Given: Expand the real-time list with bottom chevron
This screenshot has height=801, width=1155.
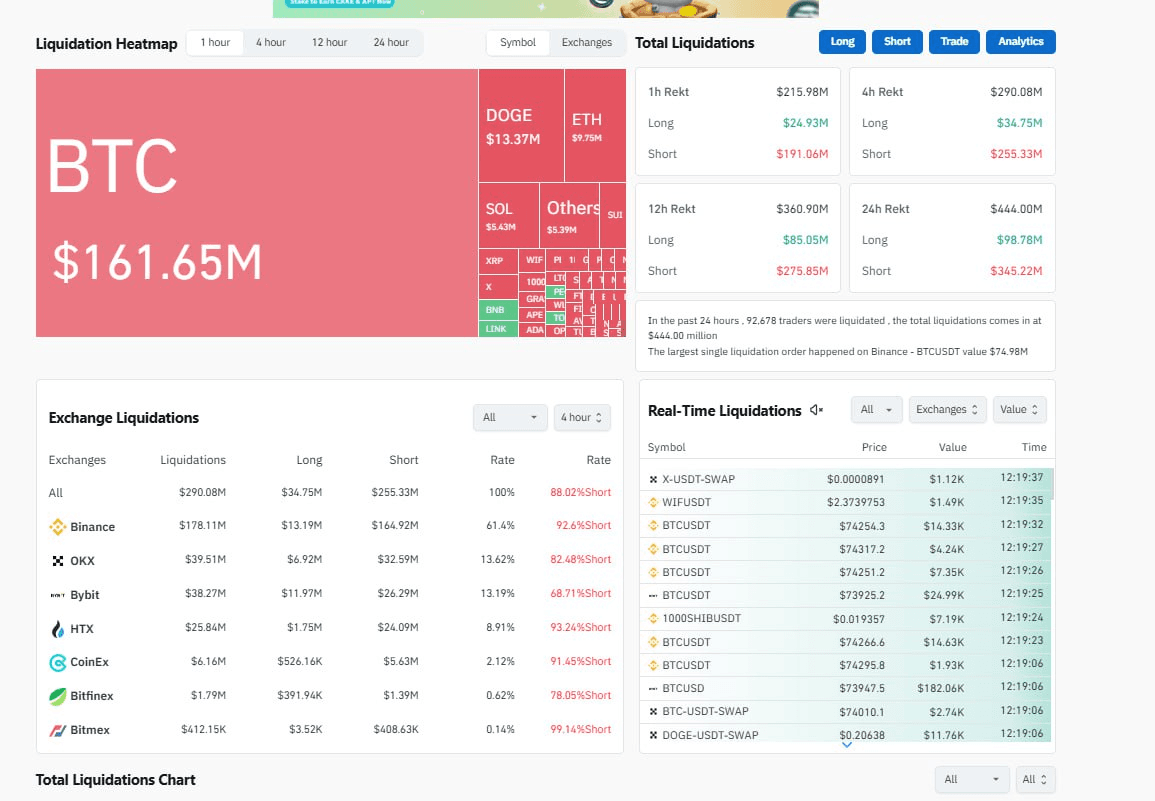Looking at the screenshot, I should pos(847,745).
